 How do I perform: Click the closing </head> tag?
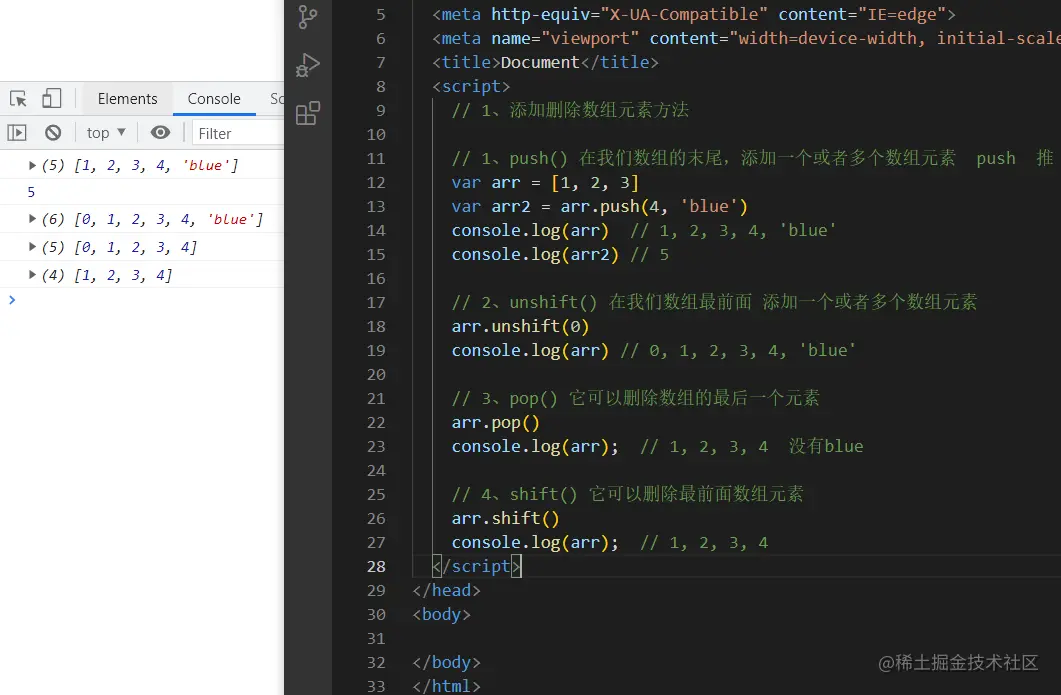[x=447, y=590]
